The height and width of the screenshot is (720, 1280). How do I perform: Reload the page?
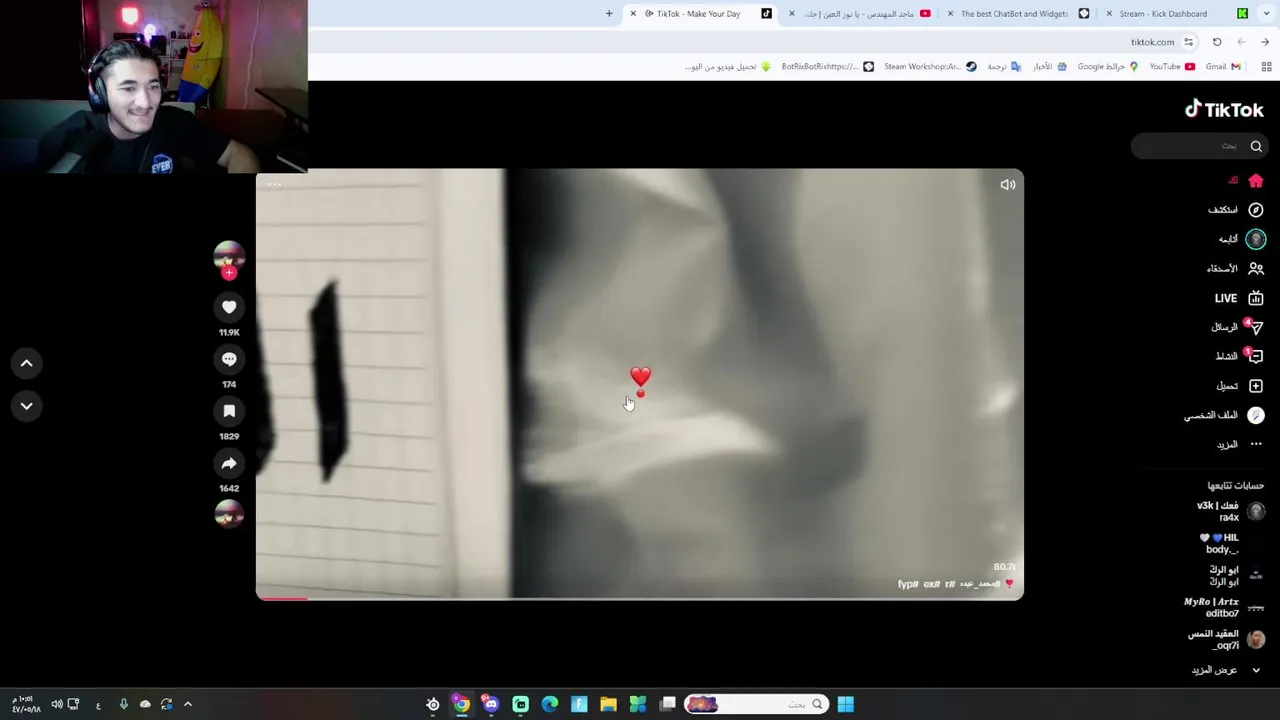1217,42
